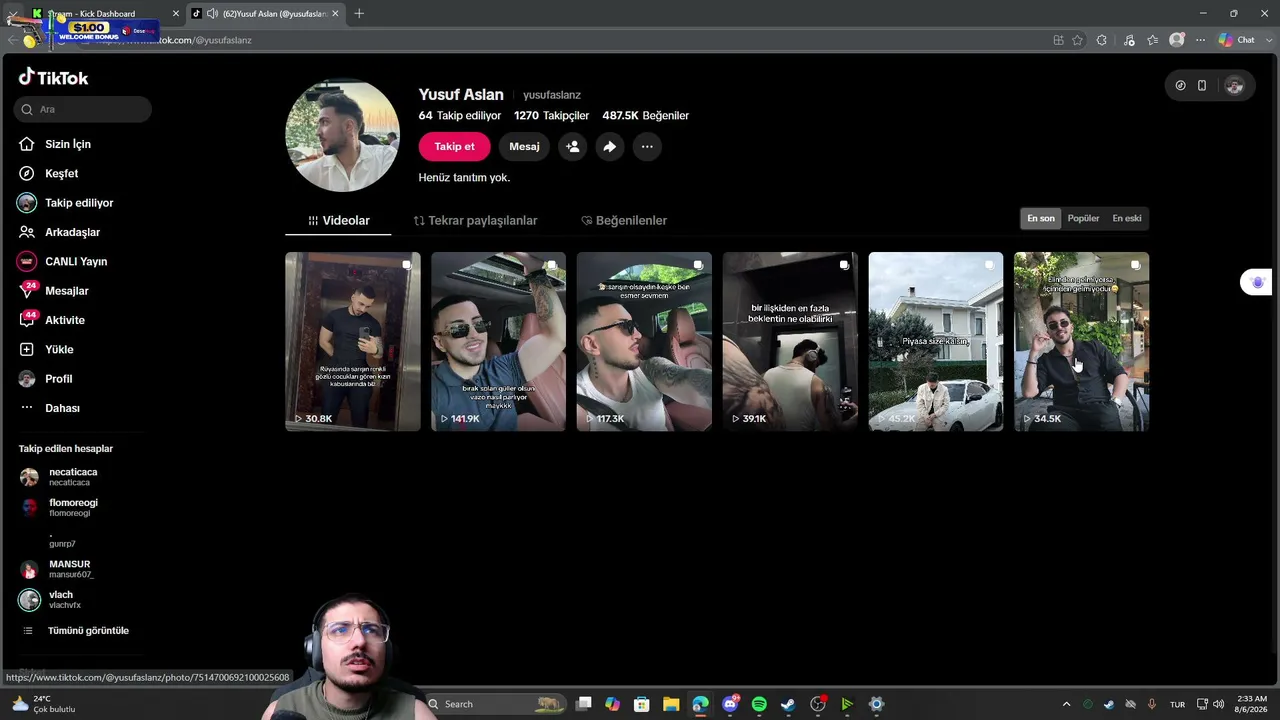
Task: Switch to the Videolar tab
Action: (x=338, y=221)
